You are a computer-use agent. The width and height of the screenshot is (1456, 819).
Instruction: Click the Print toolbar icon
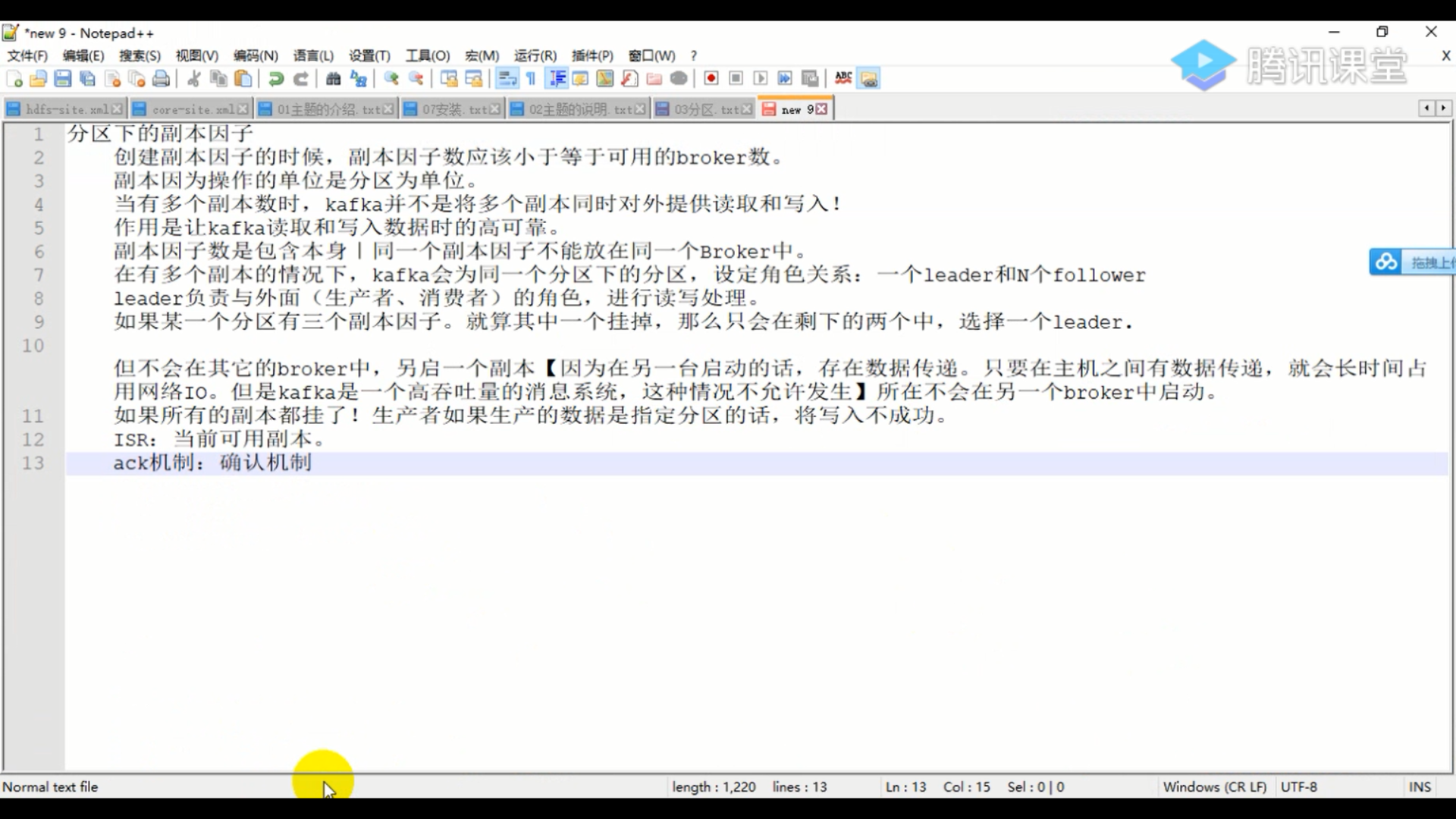tap(161, 79)
